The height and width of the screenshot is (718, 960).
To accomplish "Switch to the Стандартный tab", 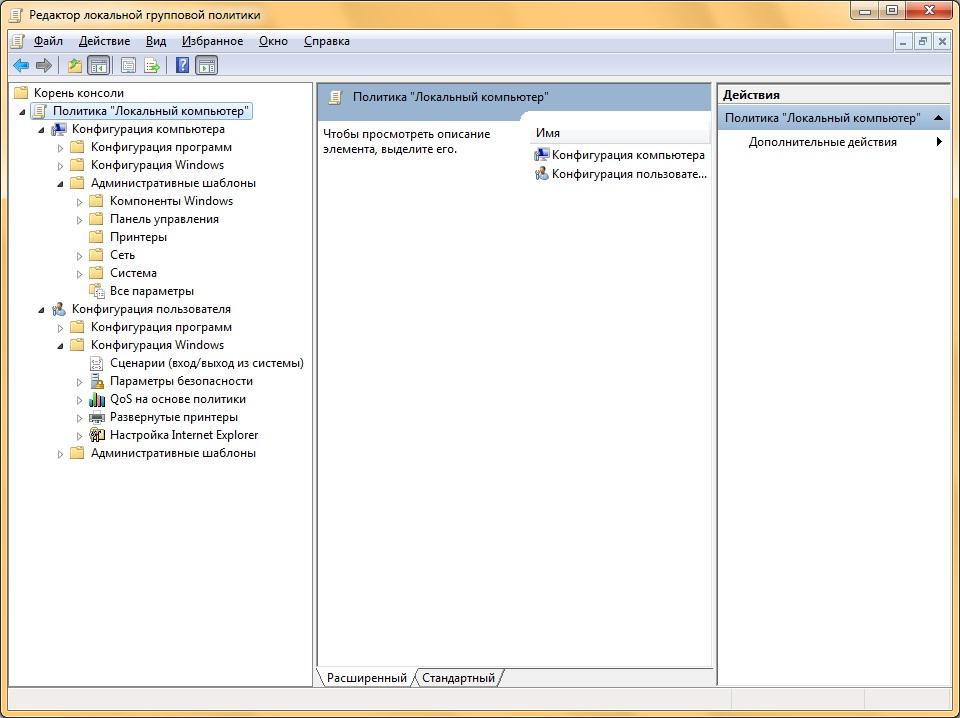I will 458,678.
